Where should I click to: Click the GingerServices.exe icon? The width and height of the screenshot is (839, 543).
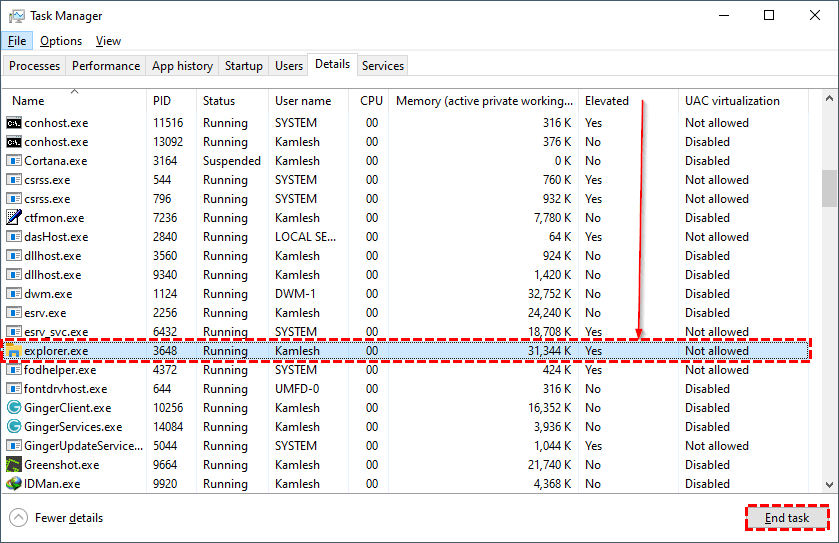pyautogui.click(x=14, y=427)
